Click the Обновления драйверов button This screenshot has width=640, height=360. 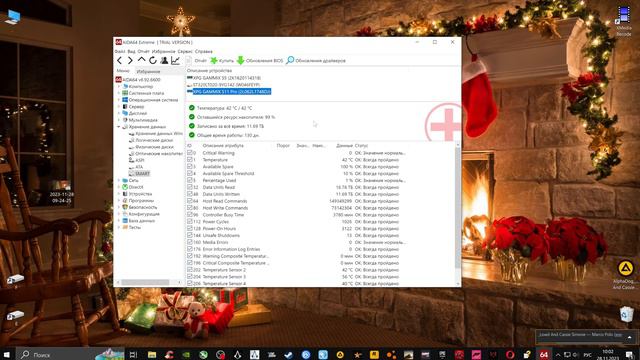click(316, 60)
